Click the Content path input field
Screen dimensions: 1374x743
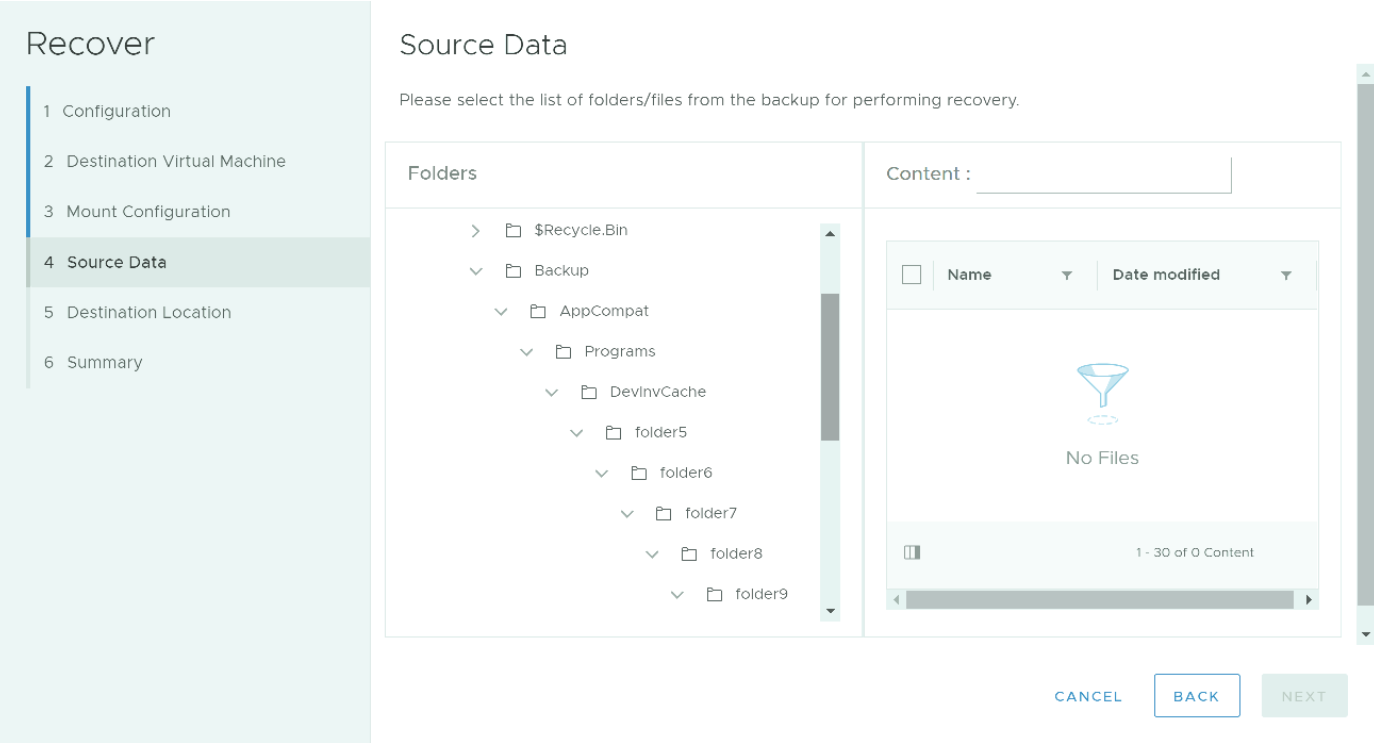click(1103, 174)
